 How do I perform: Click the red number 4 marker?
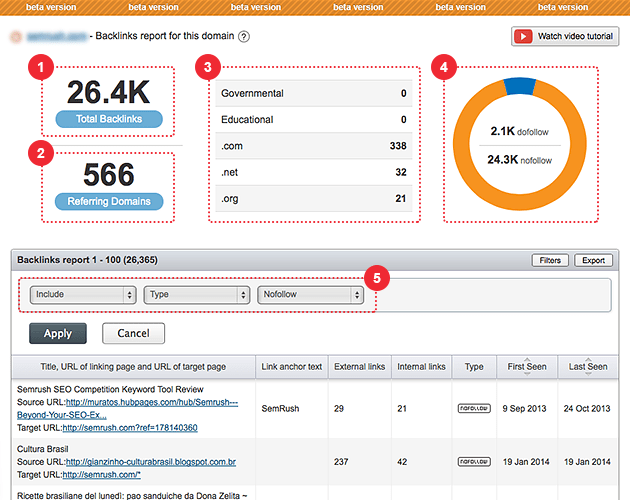tap(442, 67)
